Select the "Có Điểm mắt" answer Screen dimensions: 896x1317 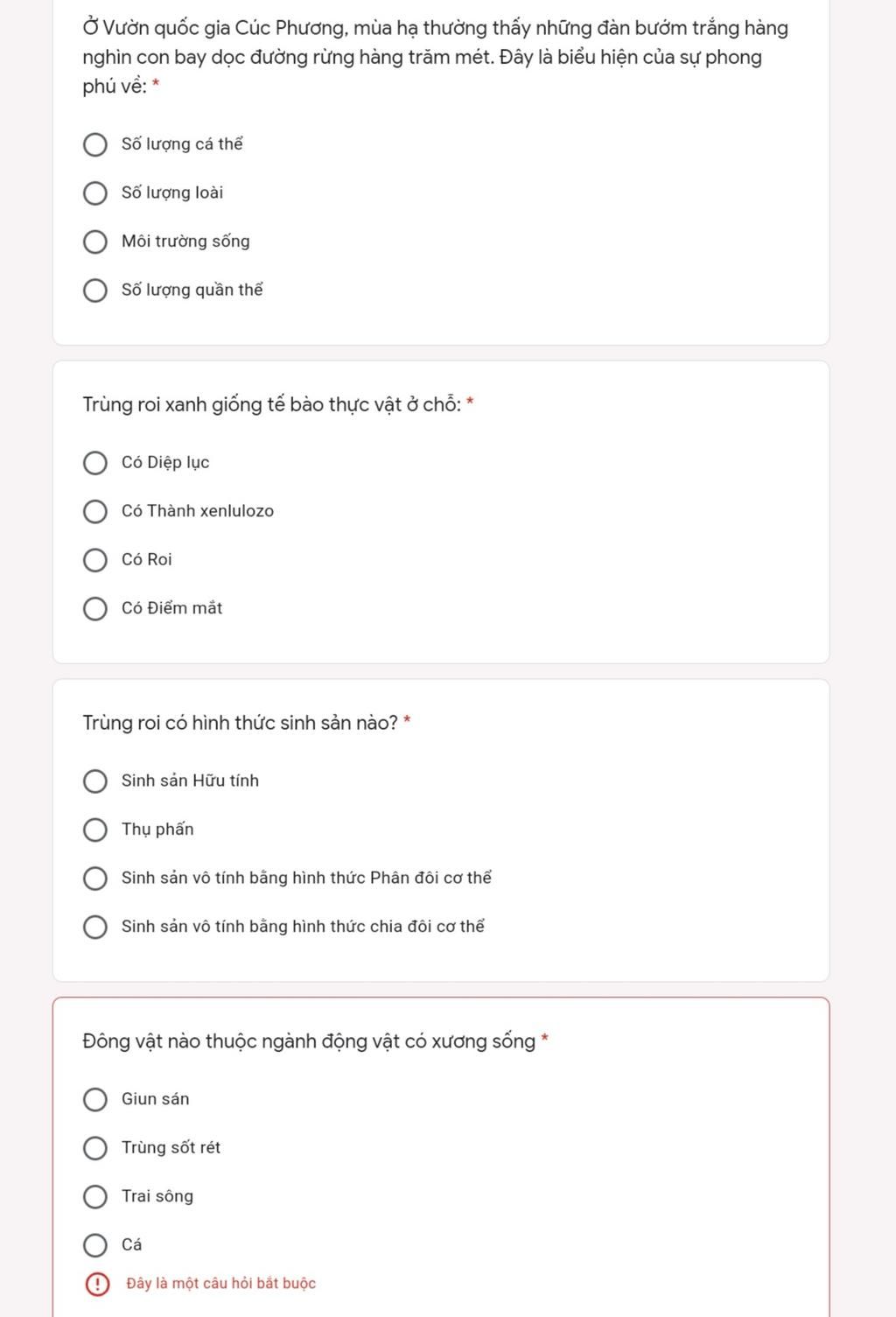click(94, 608)
